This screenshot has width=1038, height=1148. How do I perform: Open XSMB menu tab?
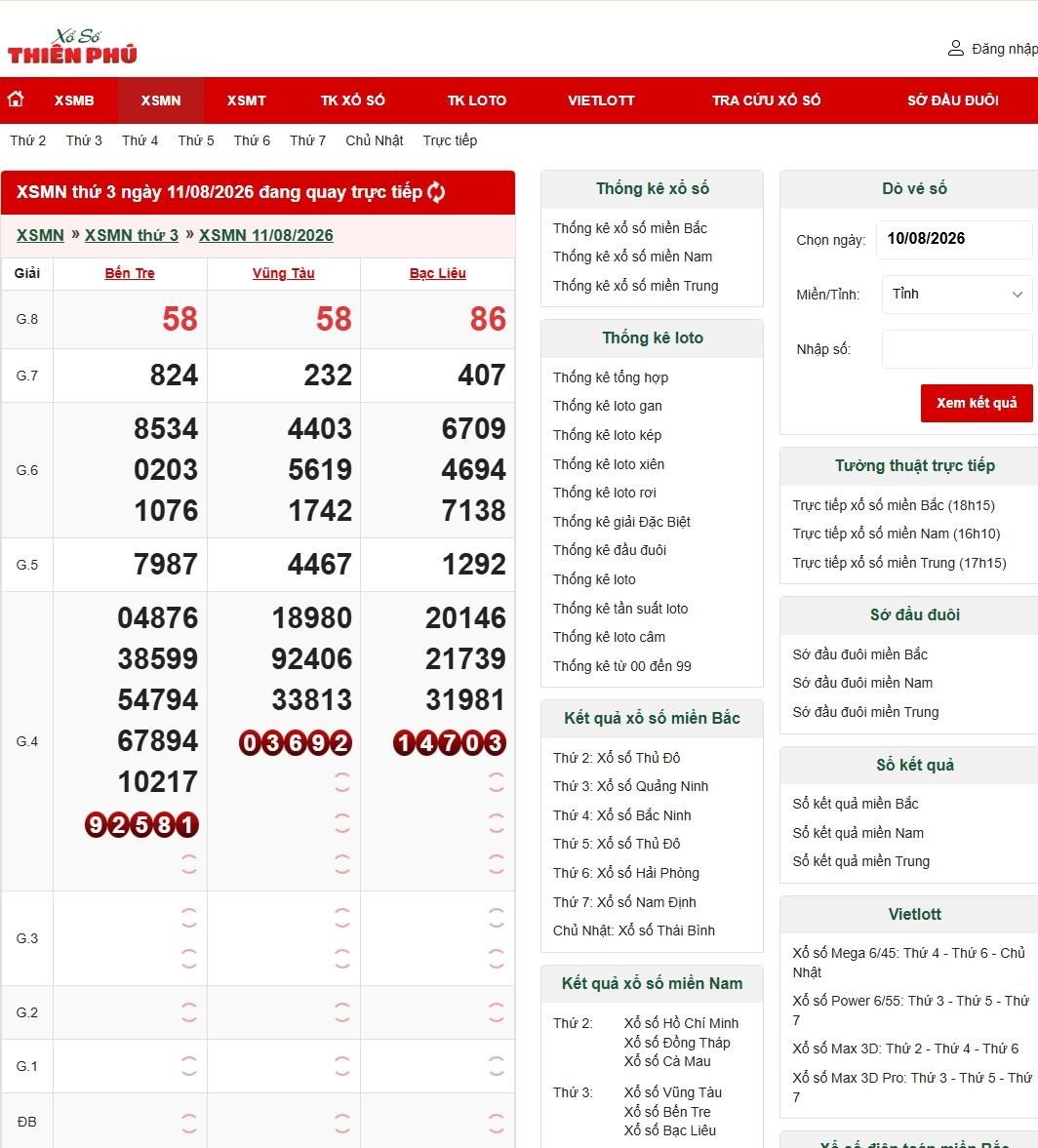tap(74, 100)
